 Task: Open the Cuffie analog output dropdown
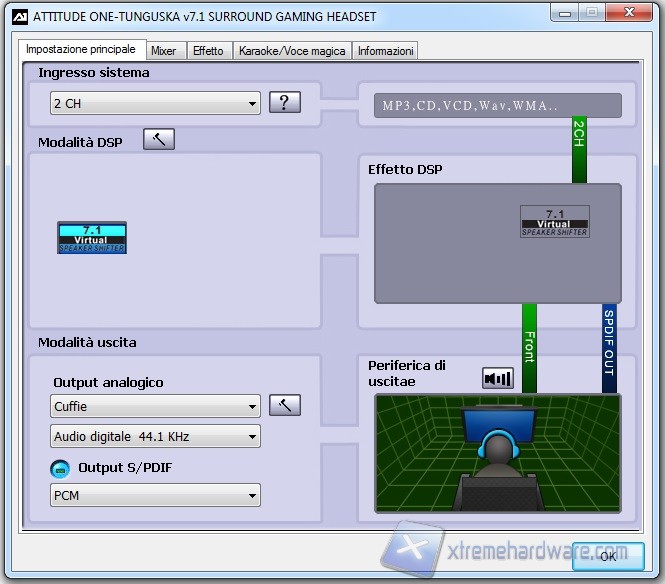click(x=155, y=407)
